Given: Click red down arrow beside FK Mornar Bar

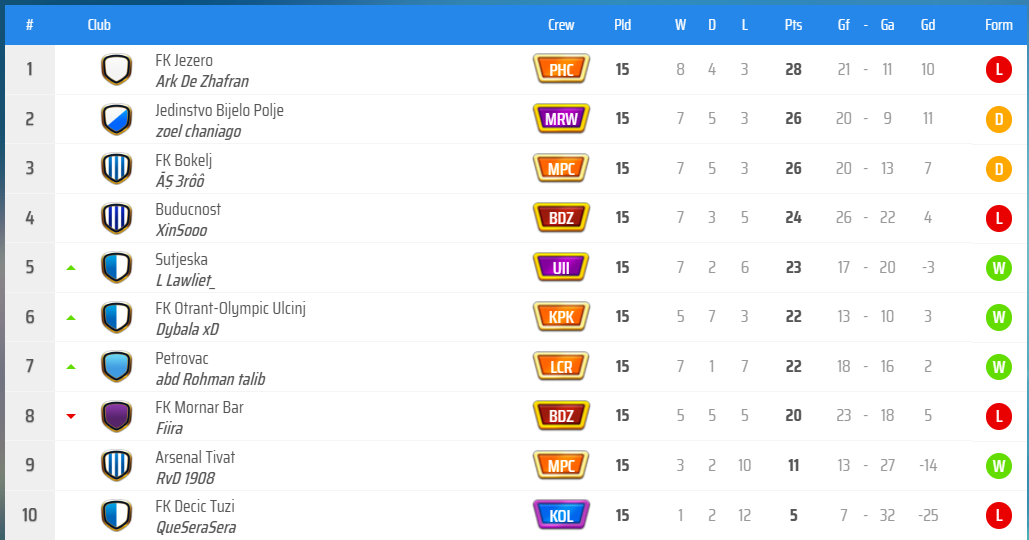Looking at the screenshot, I should coord(71,416).
